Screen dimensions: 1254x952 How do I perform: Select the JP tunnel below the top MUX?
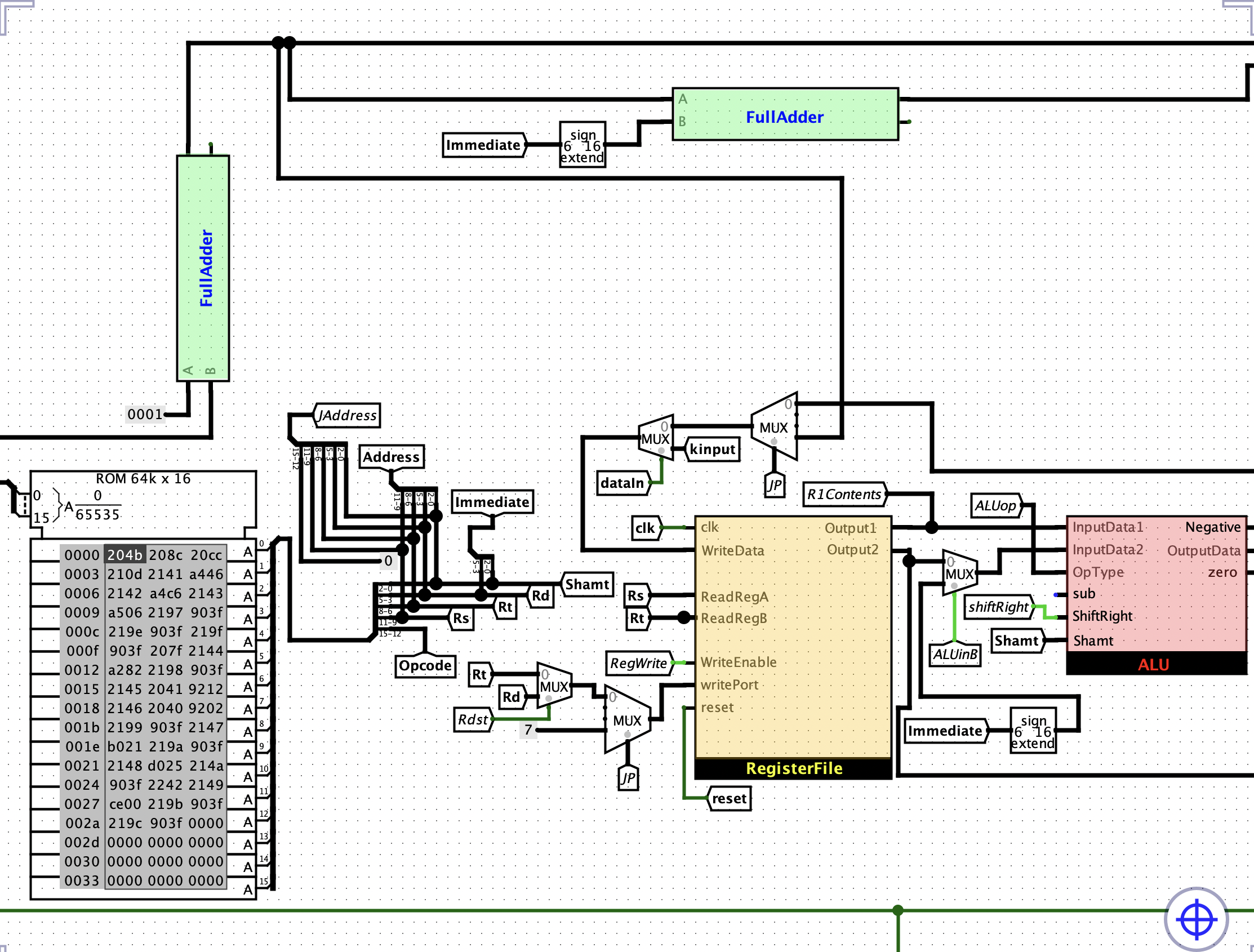(x=775, y=485)
